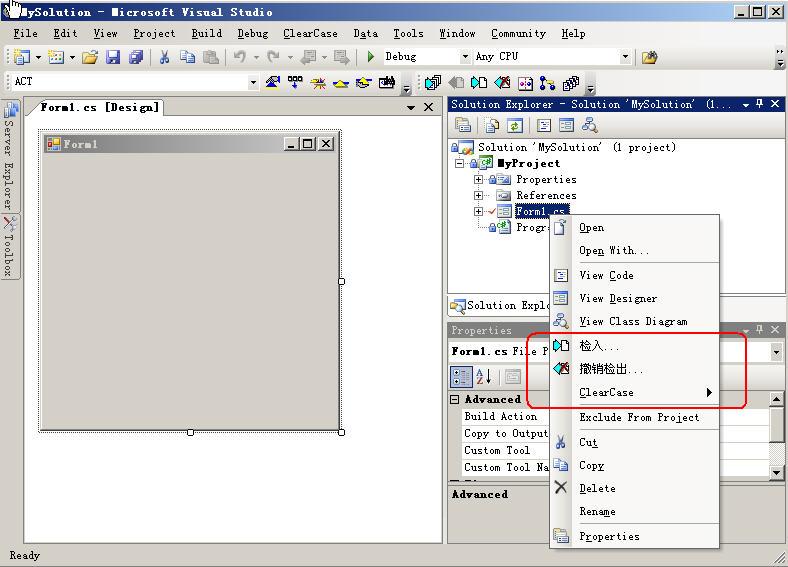Open the Tools menu

point(408,34)
